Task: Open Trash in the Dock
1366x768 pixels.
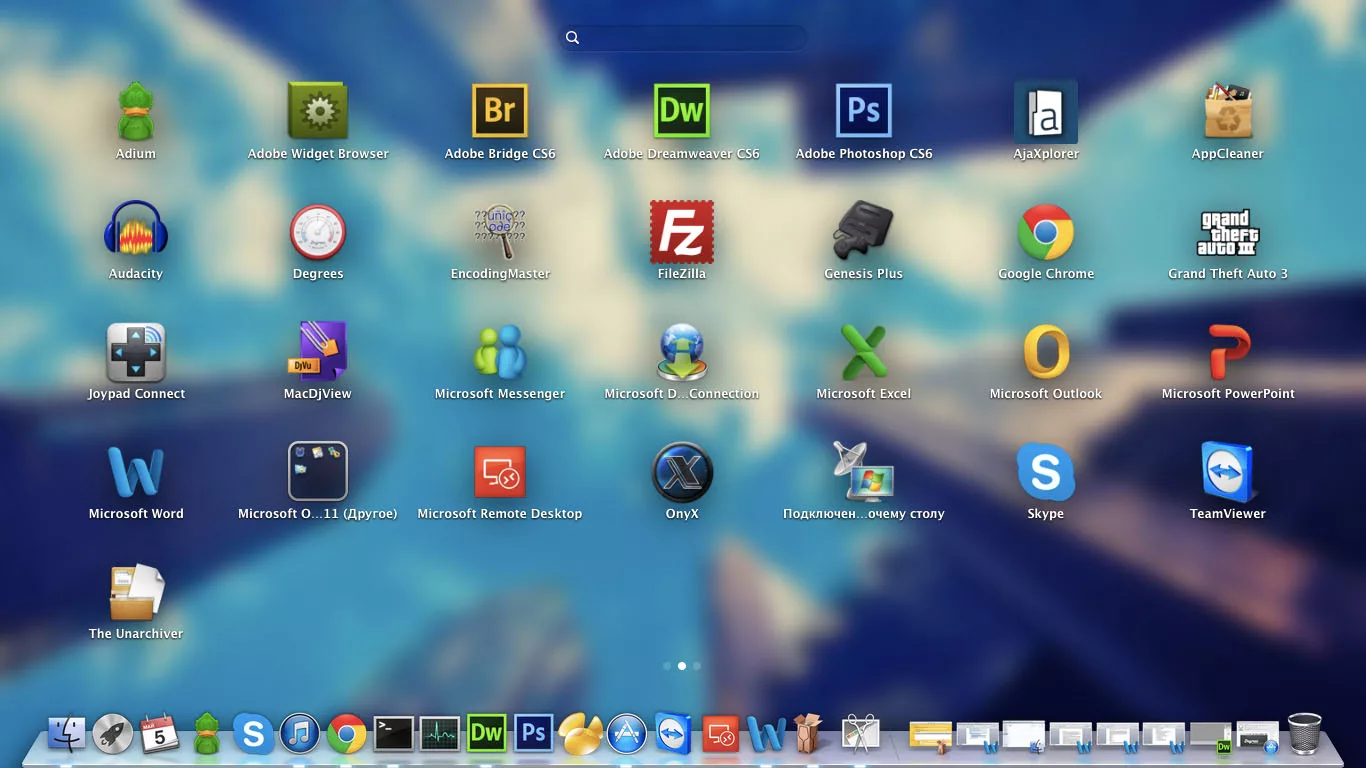Action: coord(1305,733)
